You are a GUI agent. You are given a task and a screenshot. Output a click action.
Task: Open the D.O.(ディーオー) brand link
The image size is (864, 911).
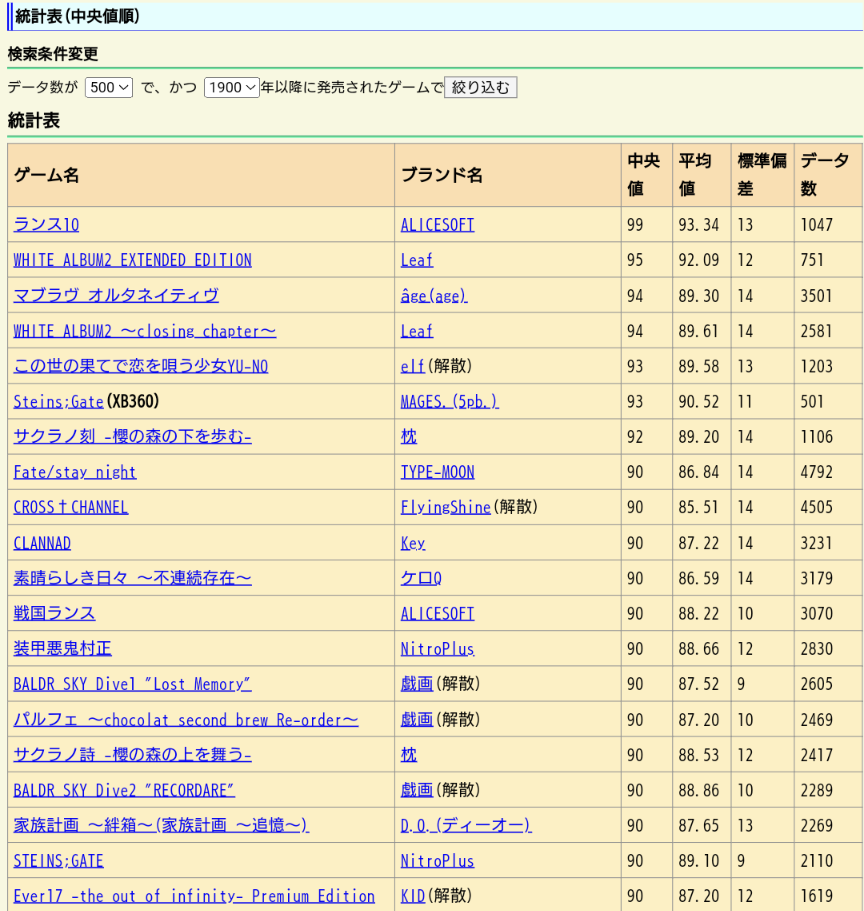coord(466,826)
